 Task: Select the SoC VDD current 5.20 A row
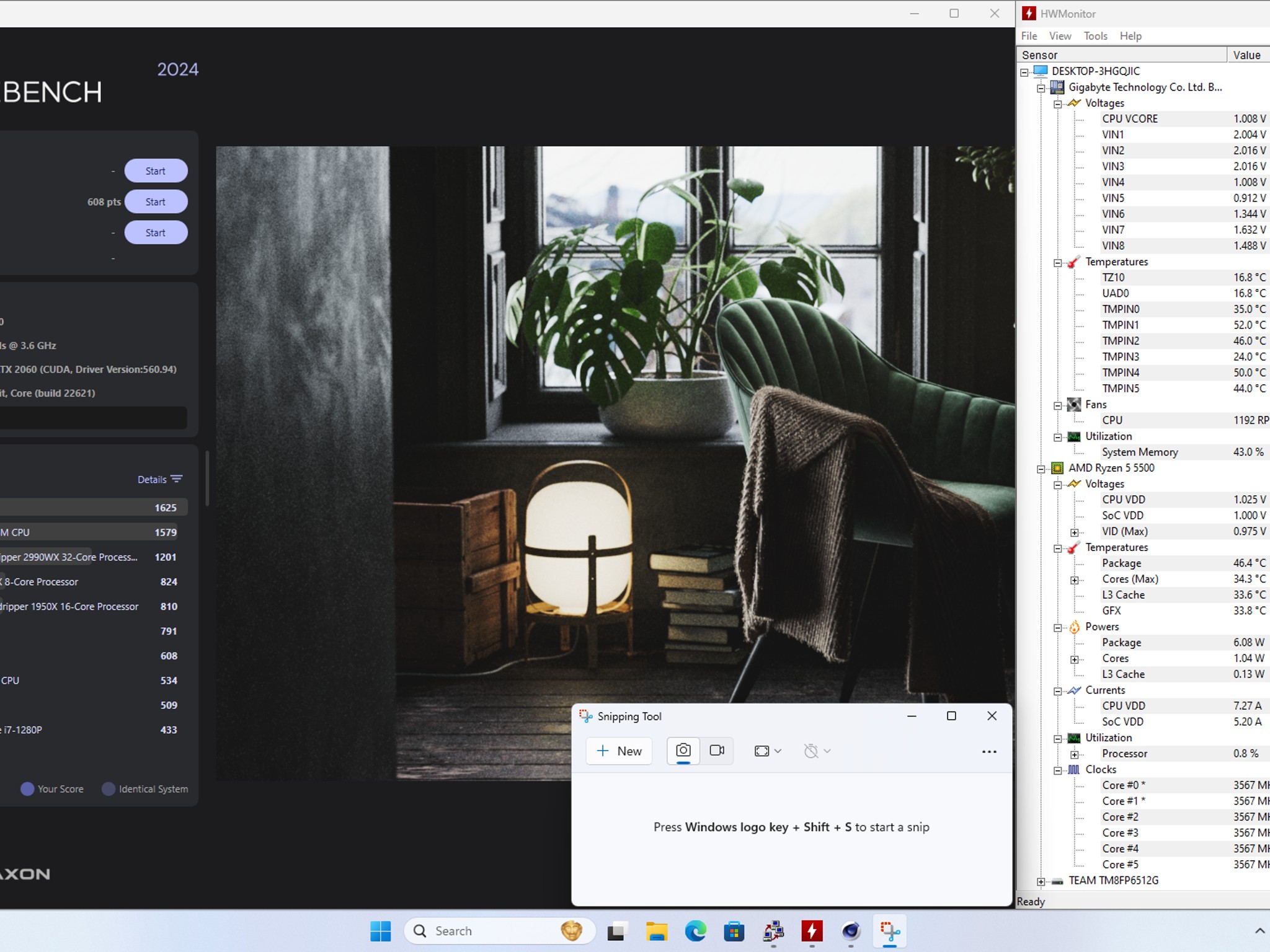pos(1184,721)
